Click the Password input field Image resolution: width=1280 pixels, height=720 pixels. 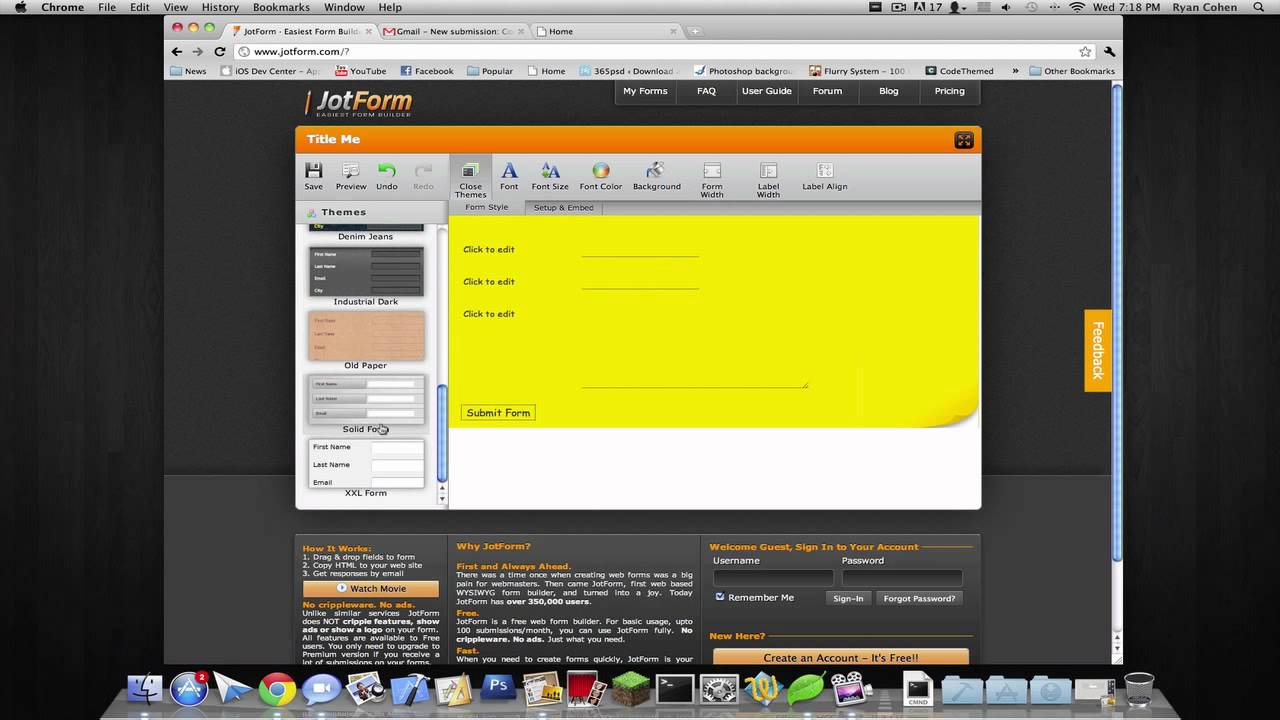pyautogui.click(x=902, y=578)
